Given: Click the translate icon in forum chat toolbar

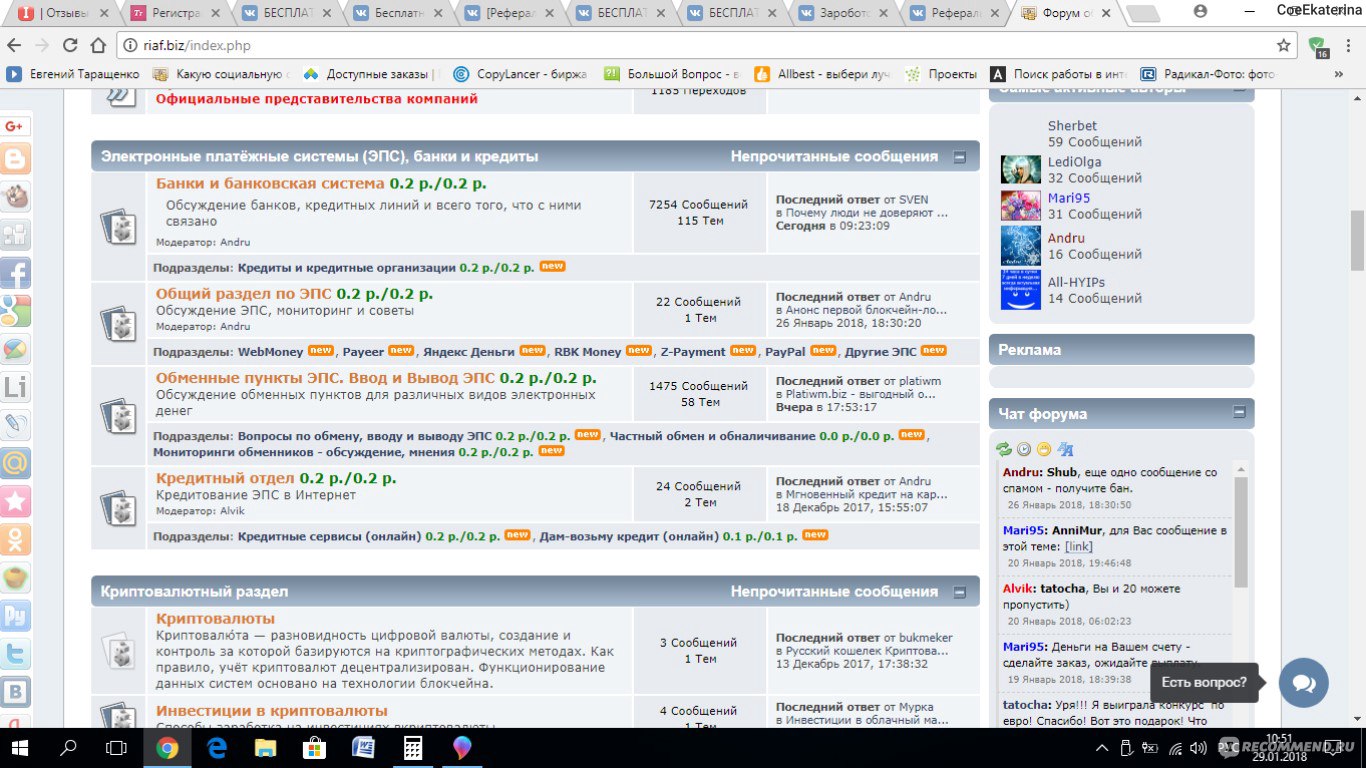Looking at the screenshot, I should click(1065, 449).
